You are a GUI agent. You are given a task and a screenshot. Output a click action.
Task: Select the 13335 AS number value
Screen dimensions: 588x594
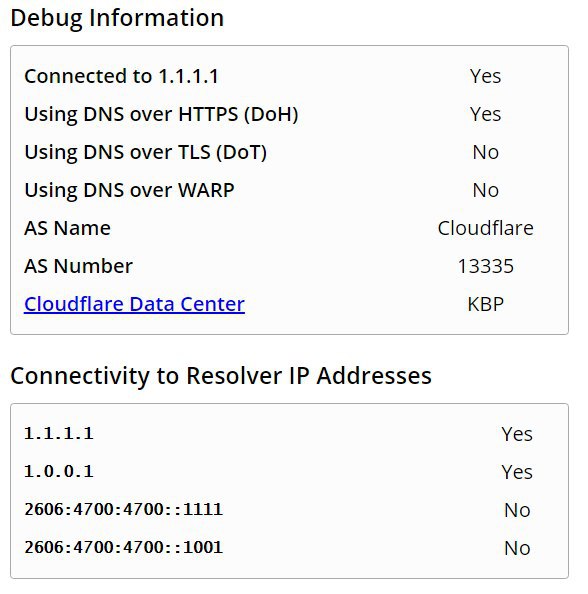point(485,266)
